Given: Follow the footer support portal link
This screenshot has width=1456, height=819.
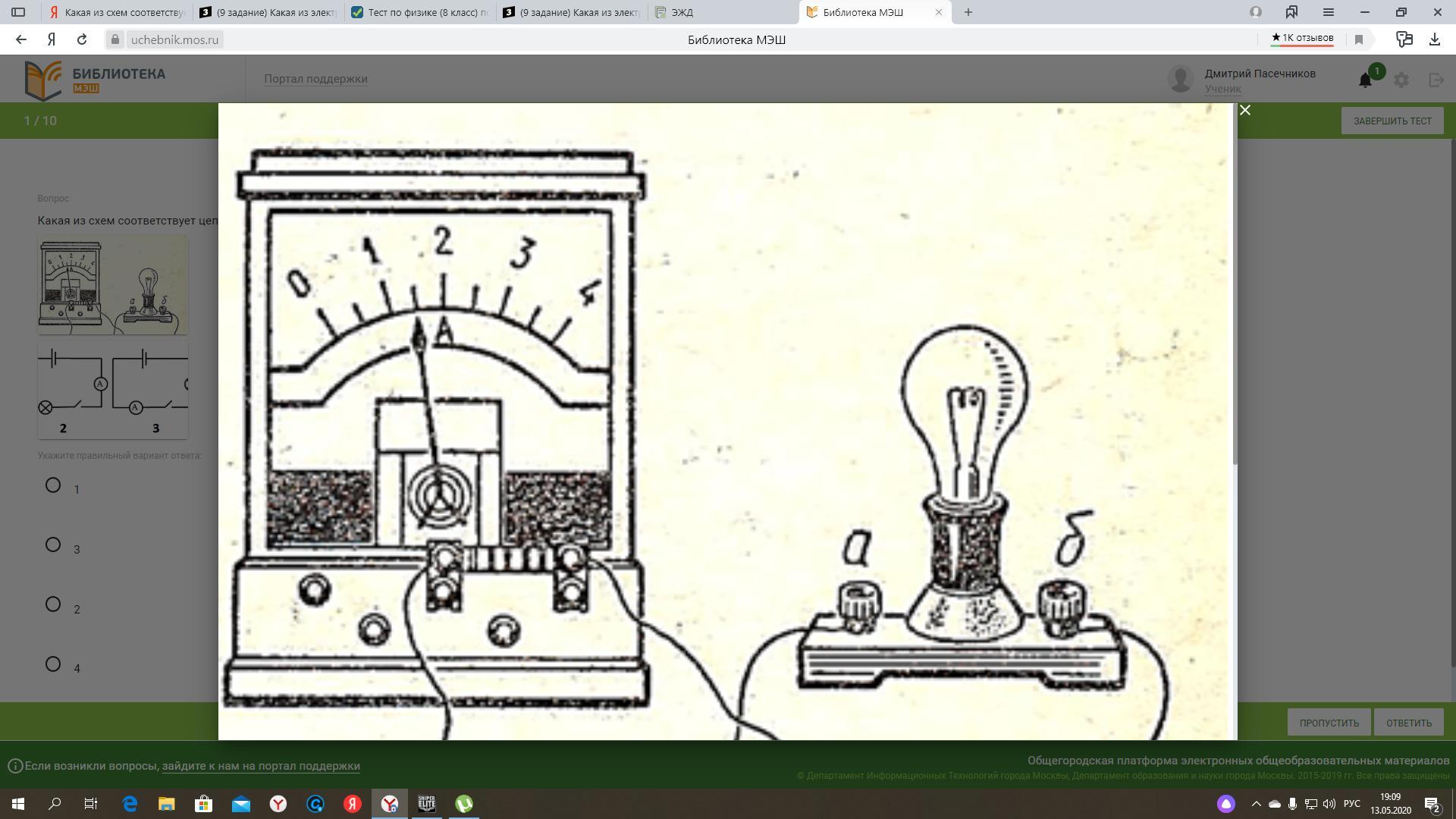Looking at the screenshot, I should 261,766.
